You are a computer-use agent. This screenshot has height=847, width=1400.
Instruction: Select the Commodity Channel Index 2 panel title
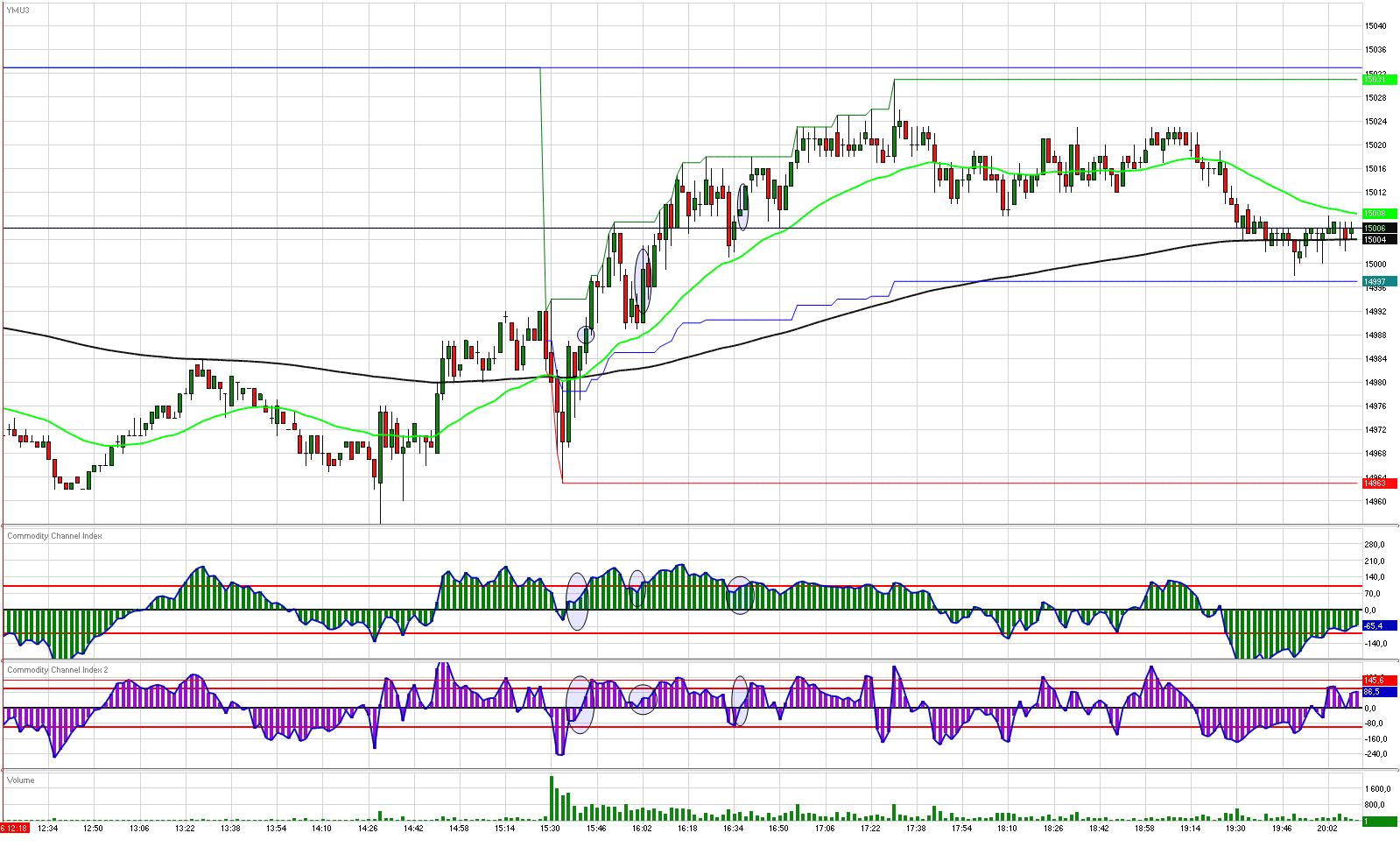[x=58, y=670]
